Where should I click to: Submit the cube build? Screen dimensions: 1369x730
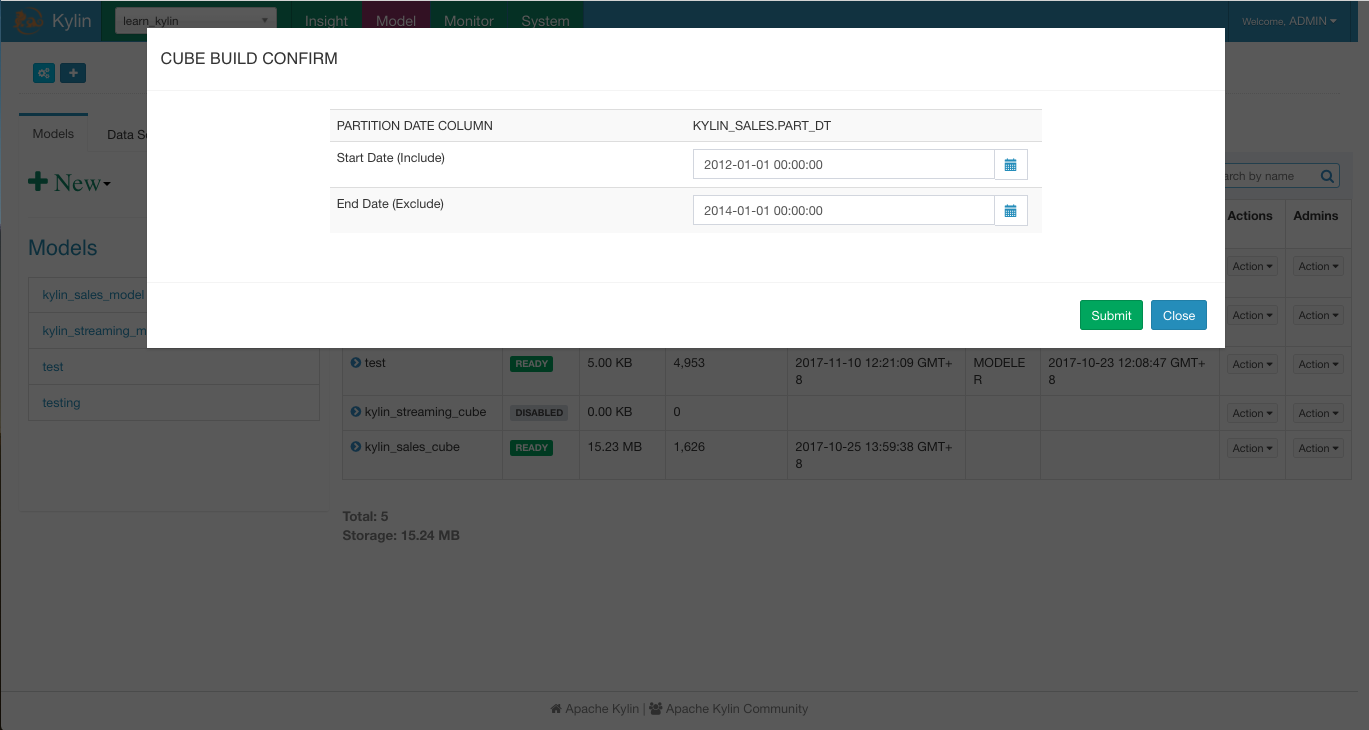pyautogui.click(x=1111, y=315)
